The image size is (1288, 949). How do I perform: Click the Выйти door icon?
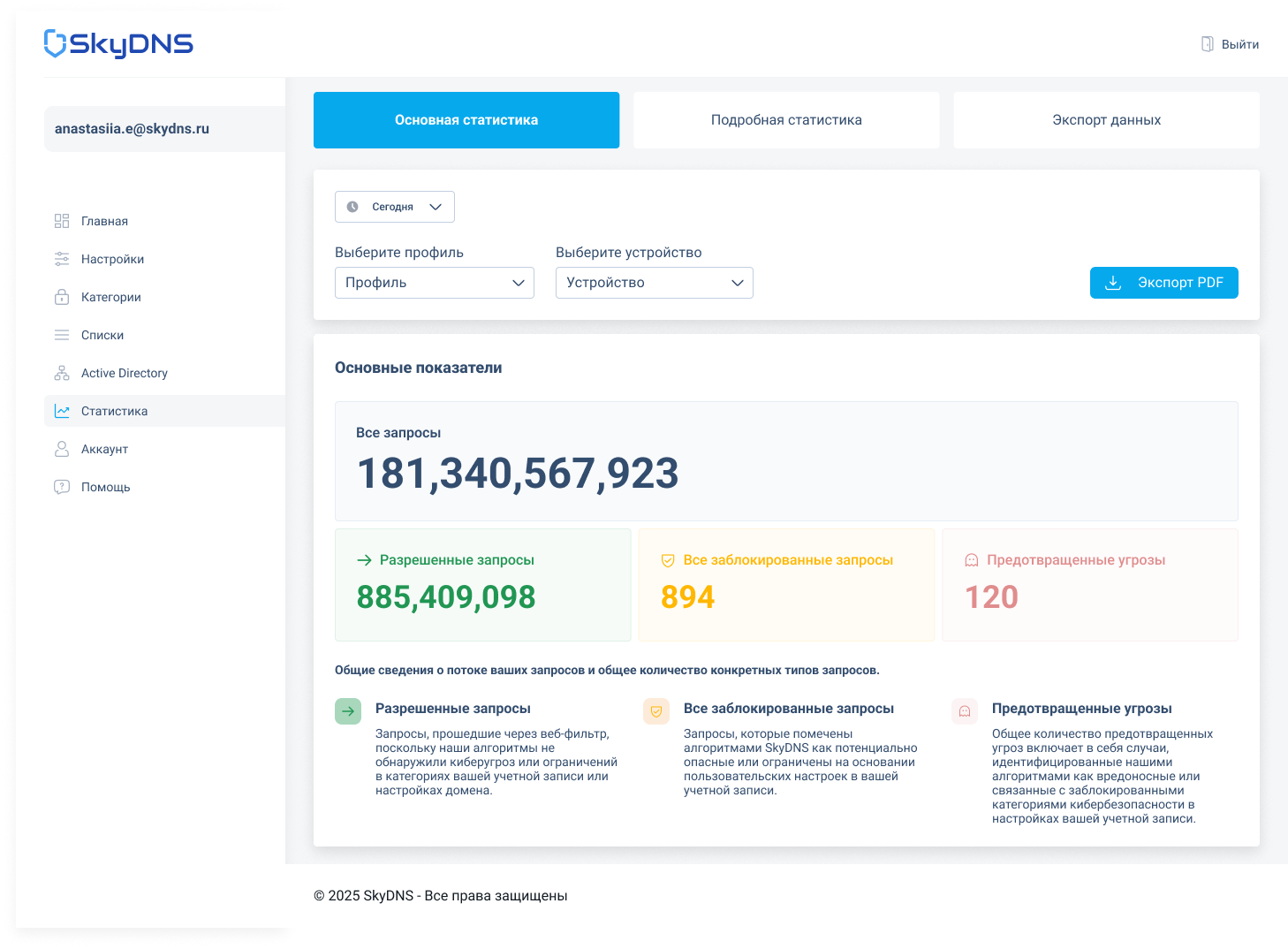pyautogui.click(x=1208, y=44)
